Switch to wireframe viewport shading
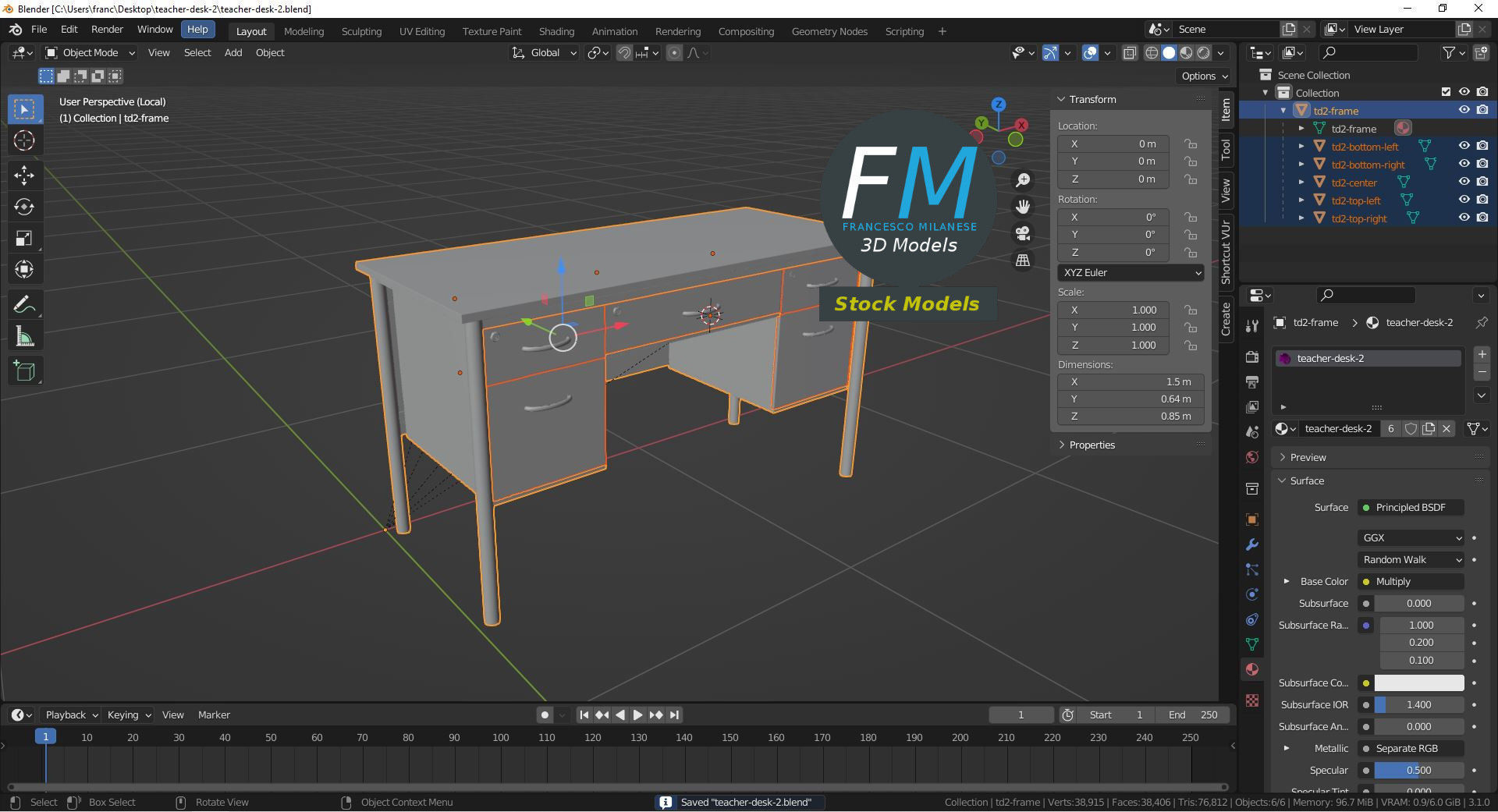Viewport: 1498px width, 812px height. pyautogui.click(x=1152, y=53)
